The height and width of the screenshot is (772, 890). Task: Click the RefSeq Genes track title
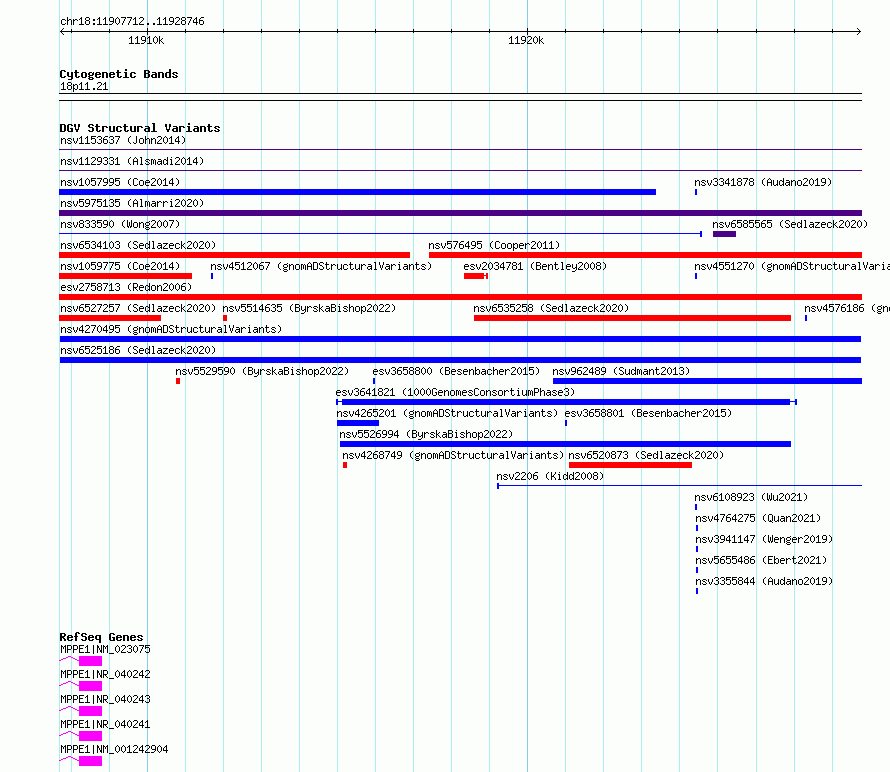(101, 637)
